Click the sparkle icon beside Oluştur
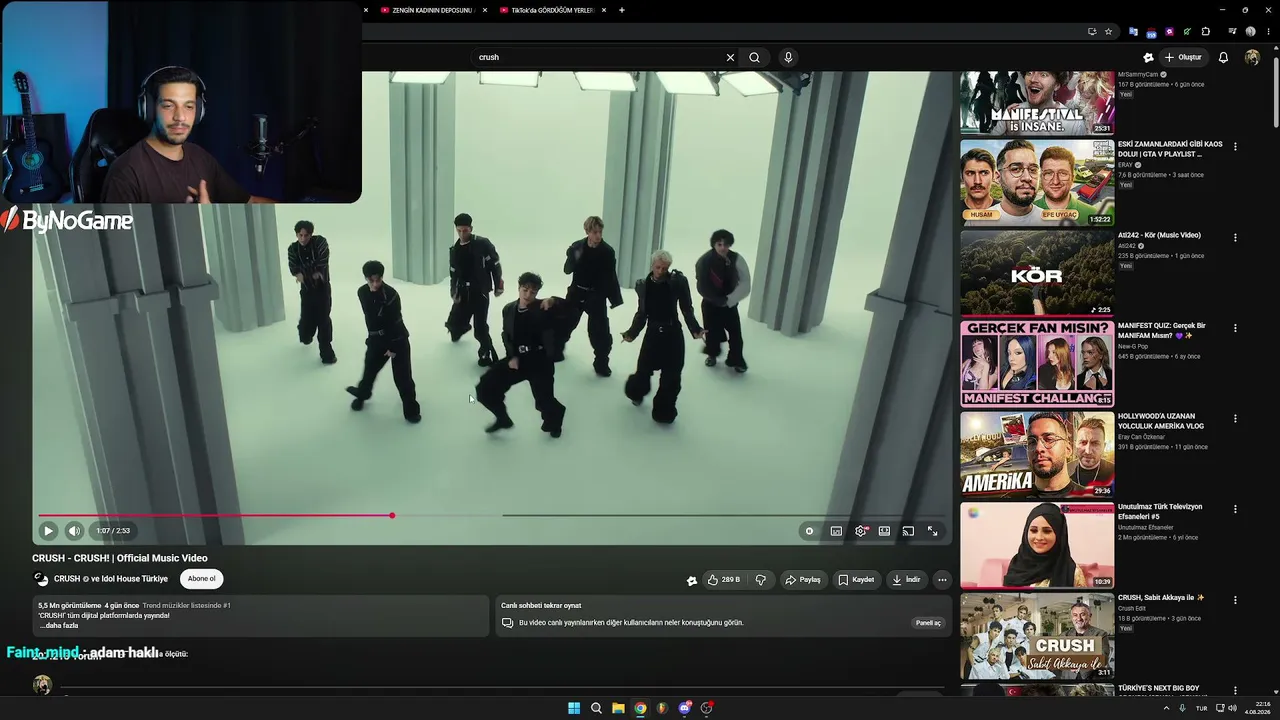The height and width of the screenshot is (720, 1280). [x=1148, y=57]
